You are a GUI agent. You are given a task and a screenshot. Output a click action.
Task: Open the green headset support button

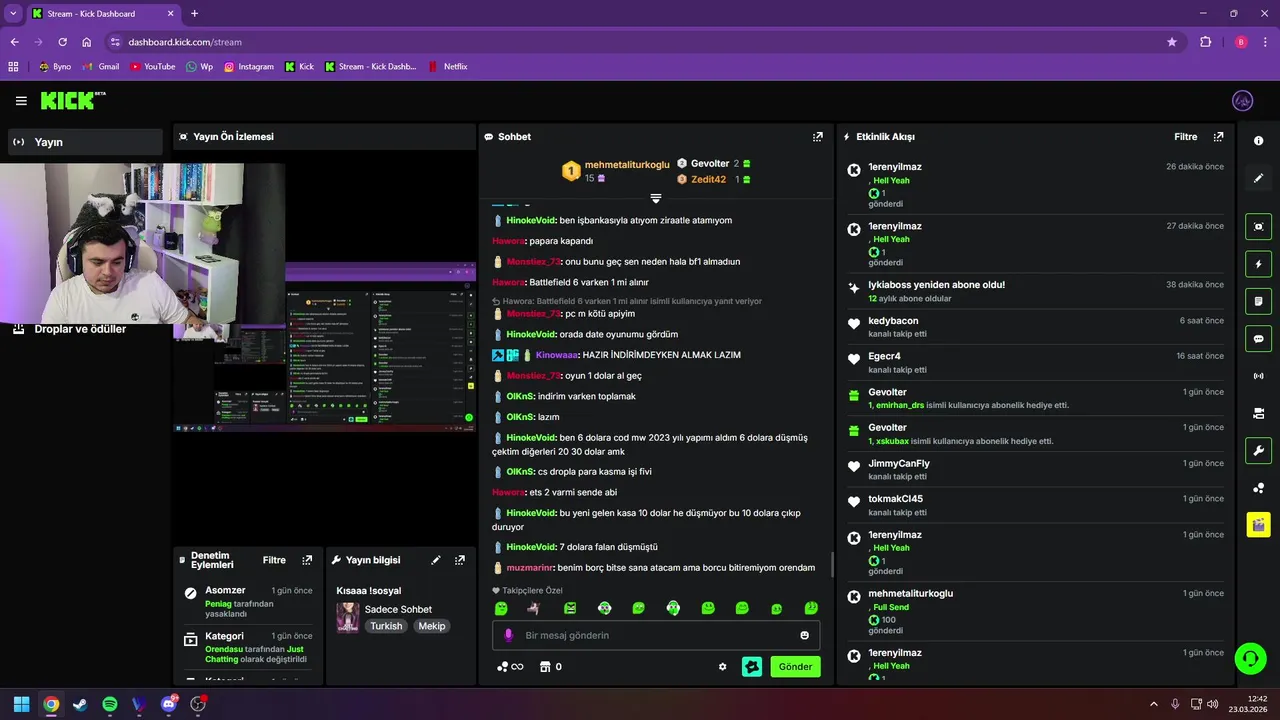coord(1250,658)
